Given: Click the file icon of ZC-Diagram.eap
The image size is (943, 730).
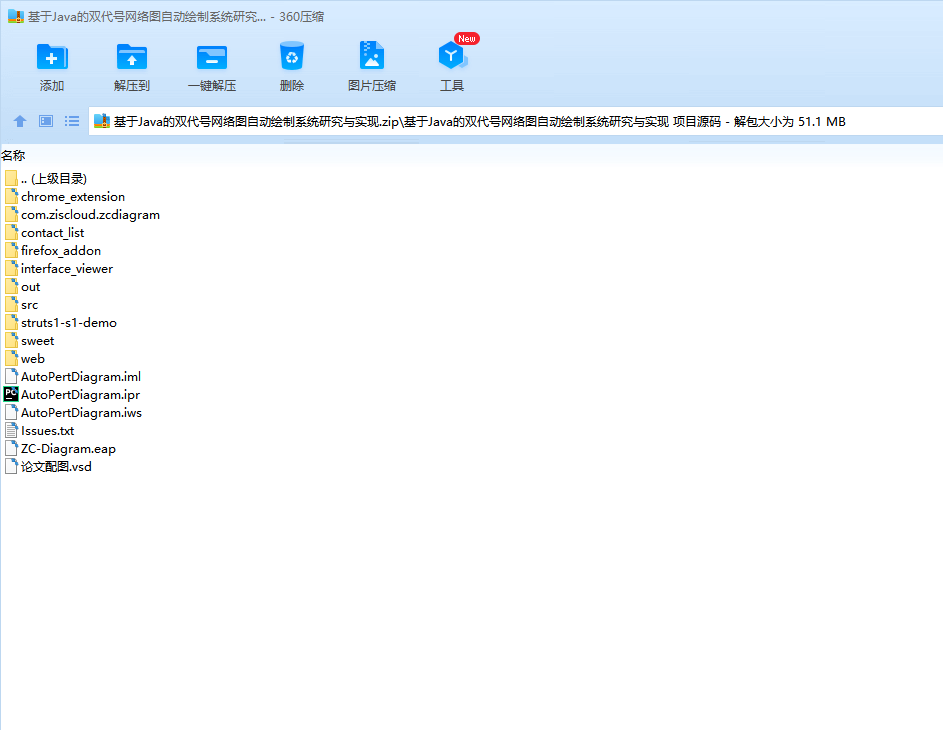Looking at the screenshot, I should coord(11,449).
